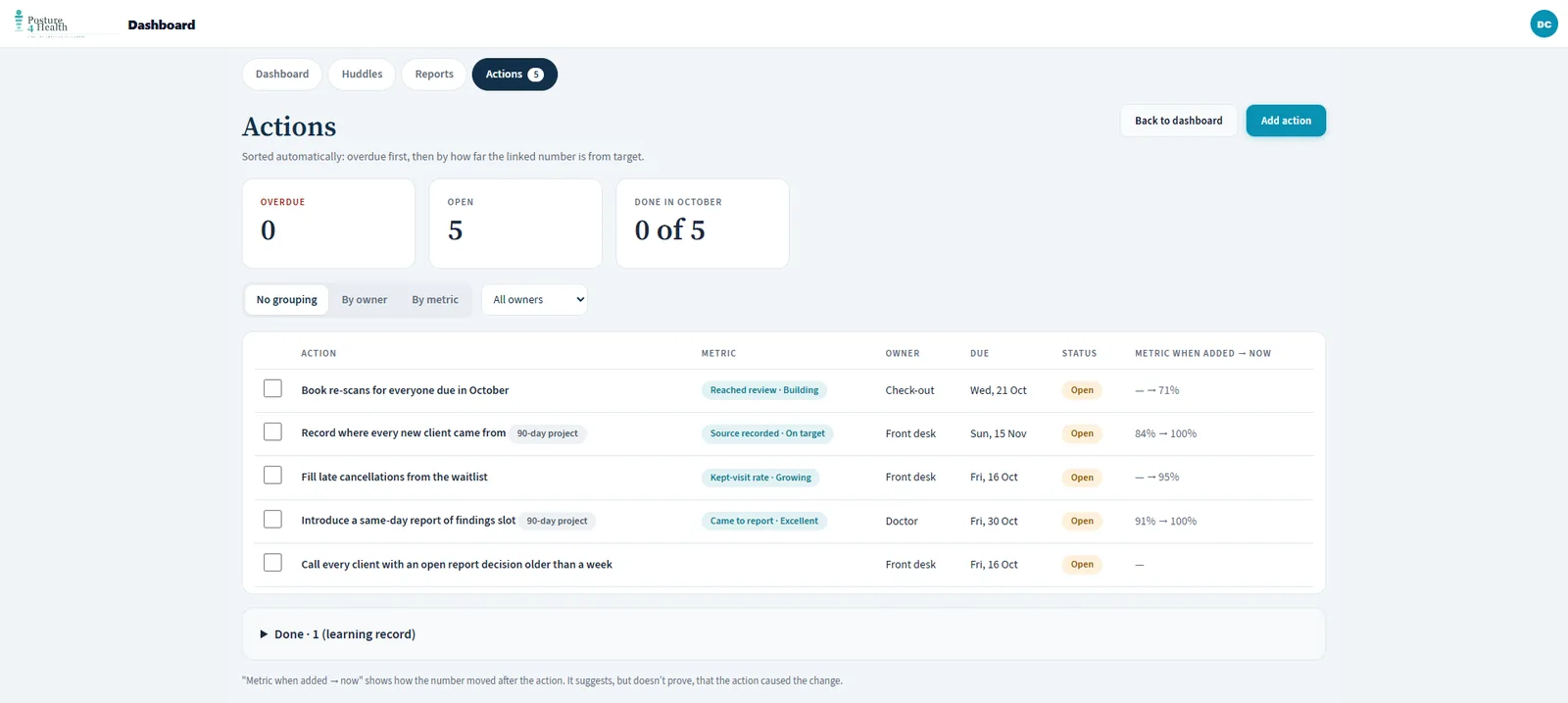Click the Overdue summary card
The width and height of the screenshot is (1568, 703).
328,224
